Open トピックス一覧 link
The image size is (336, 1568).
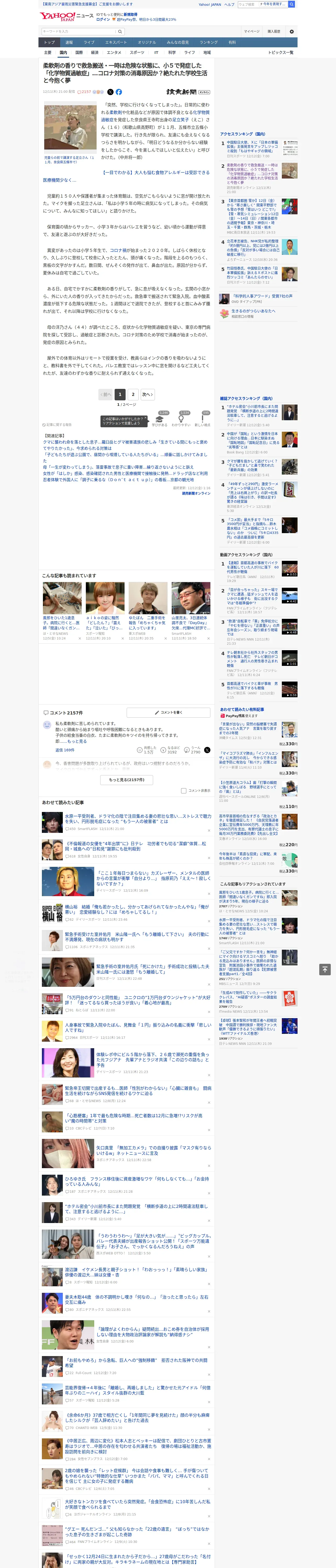coord(281,52)
